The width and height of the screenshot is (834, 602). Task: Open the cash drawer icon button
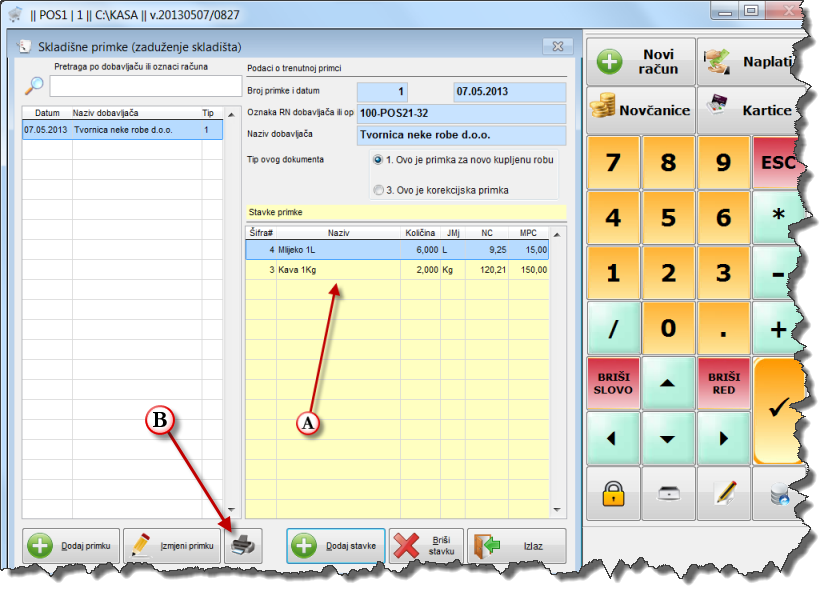(668, 491)
